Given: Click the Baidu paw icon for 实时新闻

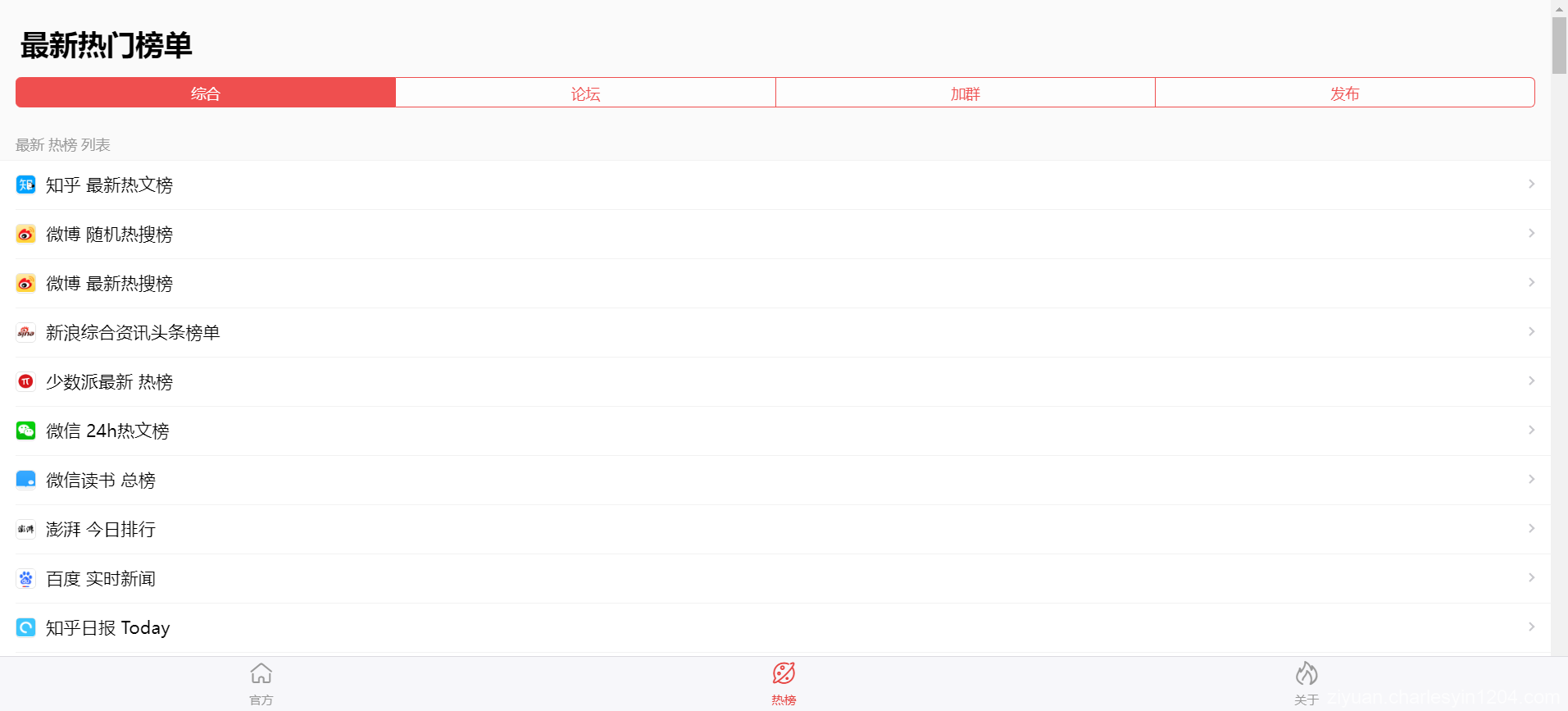Looking at the screenshot, I should click(25, 578).
